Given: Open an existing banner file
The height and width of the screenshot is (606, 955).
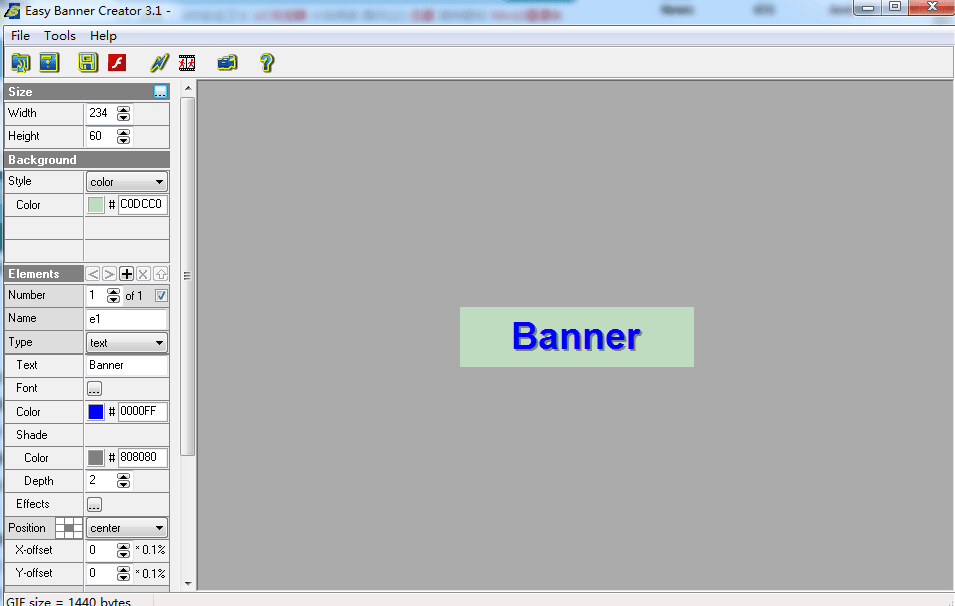Looking at the screenshot, I should tap(21, 62).
